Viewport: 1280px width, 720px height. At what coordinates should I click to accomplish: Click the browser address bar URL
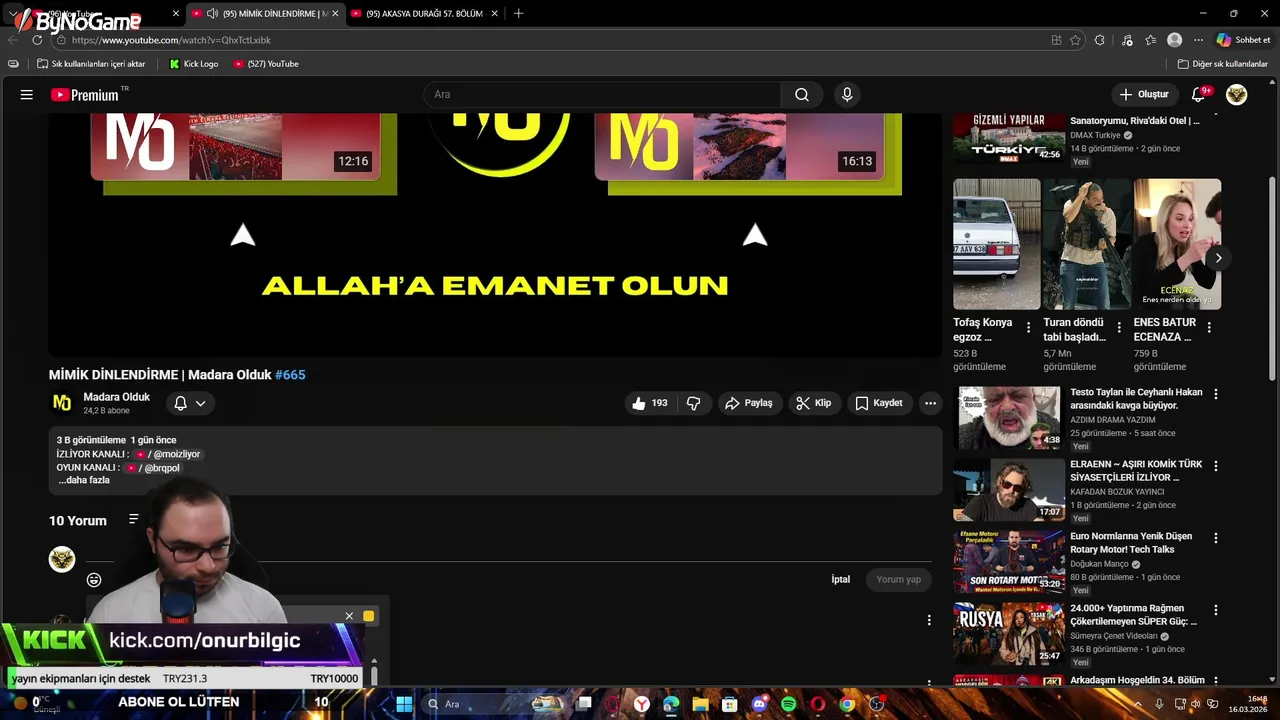[x=171, y=40]
